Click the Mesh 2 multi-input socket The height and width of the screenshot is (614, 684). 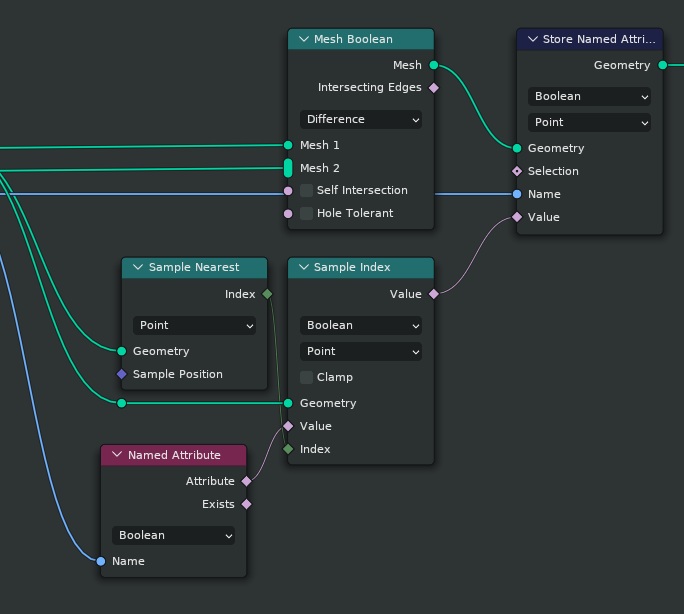[x=288, y=168]
